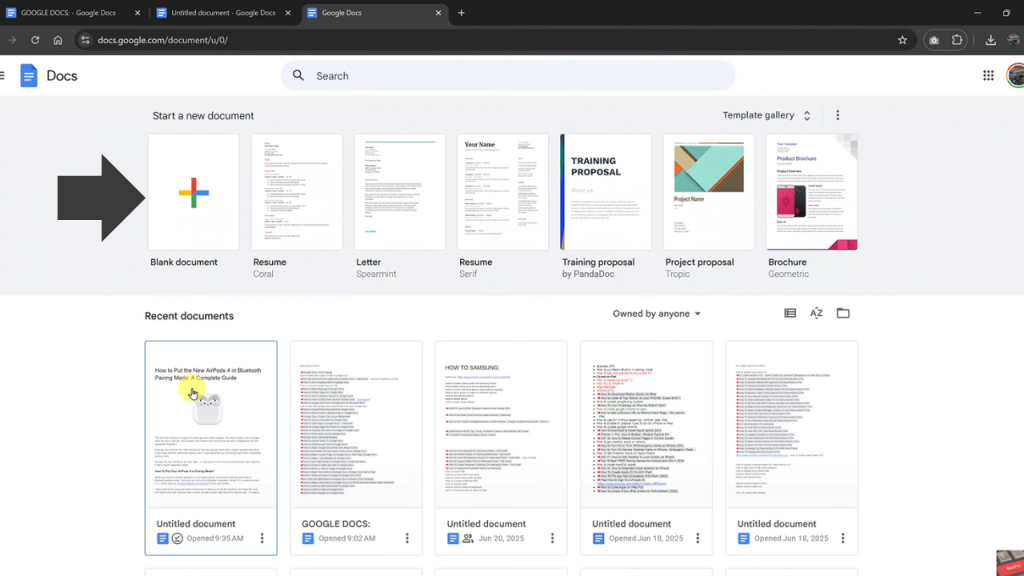This screenshot has height=576, width=1024.
Task: Choose the Resume Coral template
Action: point(296,192)
